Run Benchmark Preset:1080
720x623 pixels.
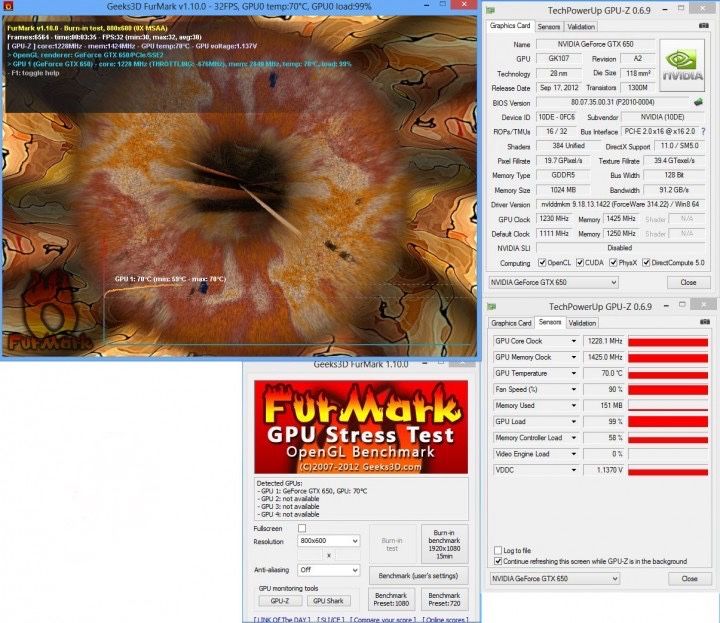pos(391,599)
